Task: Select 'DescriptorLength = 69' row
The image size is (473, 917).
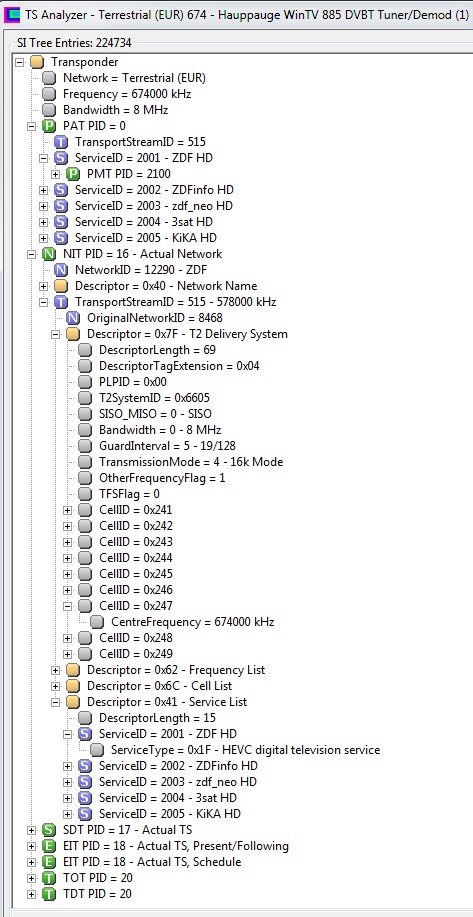Action: (157, 350)
